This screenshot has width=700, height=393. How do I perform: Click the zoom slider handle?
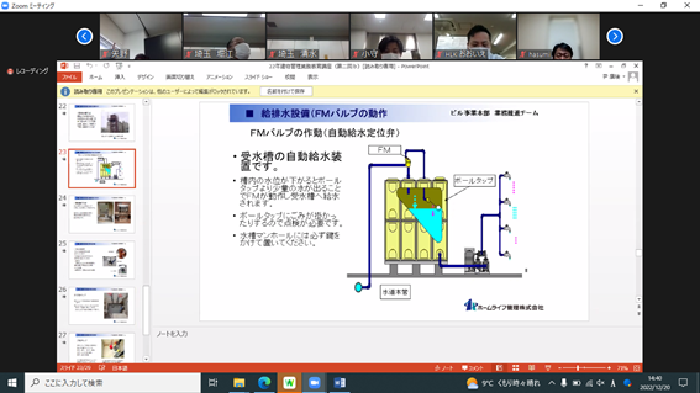[578, 368]
